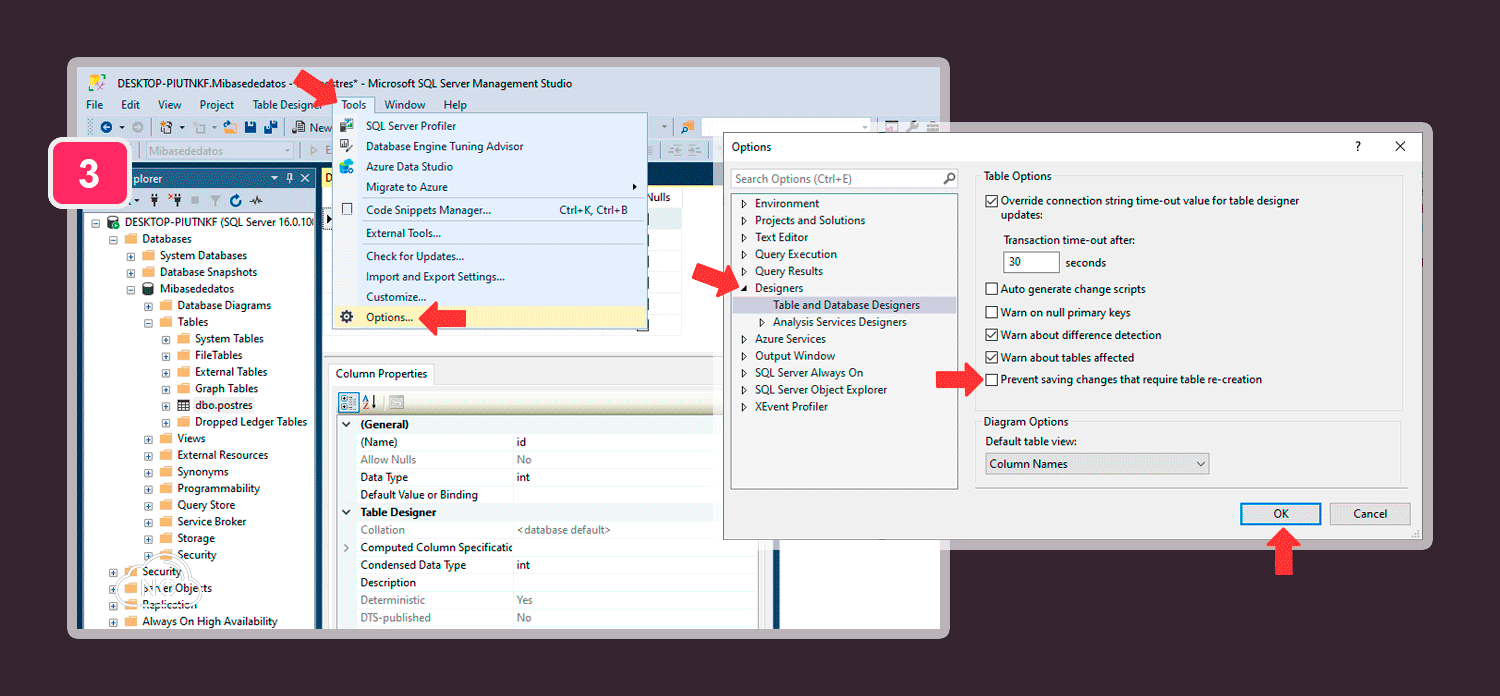Image resolution: width=1500 pixels, height=696 pixels.
Task: Enable Auto generate change scripts checkbox
Action: pyautogui.click(x=991, y=289)
